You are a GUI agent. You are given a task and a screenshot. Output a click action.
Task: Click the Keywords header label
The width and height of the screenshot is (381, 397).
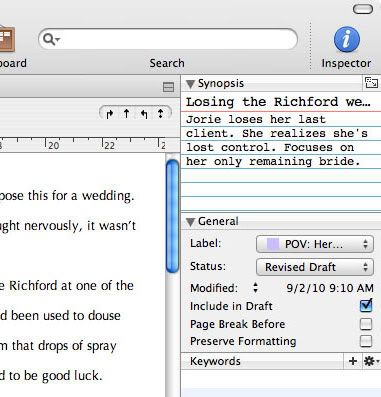click(x=215, y=361)
